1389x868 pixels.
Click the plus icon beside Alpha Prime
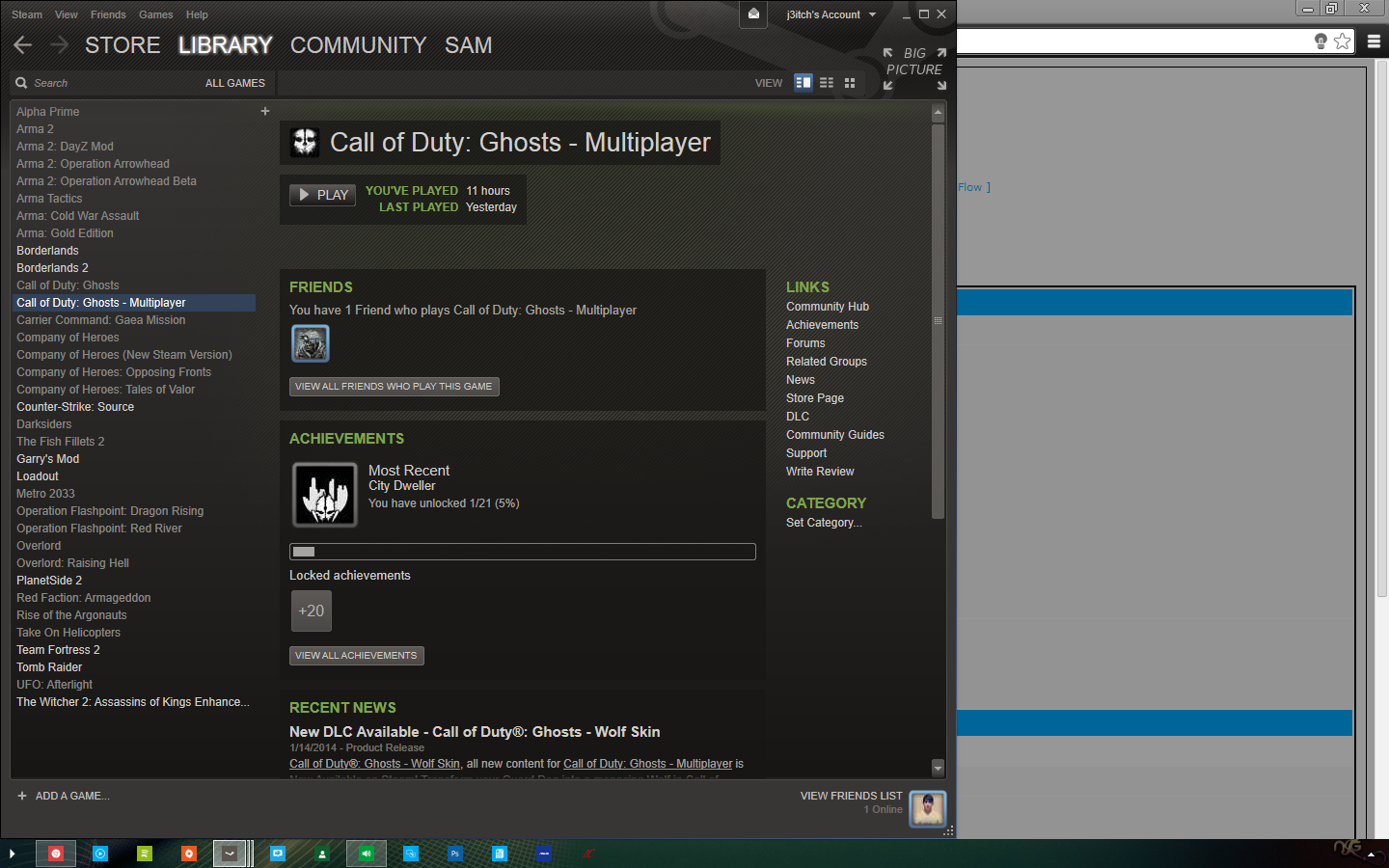pyautogui.click(x=265, y=111)
